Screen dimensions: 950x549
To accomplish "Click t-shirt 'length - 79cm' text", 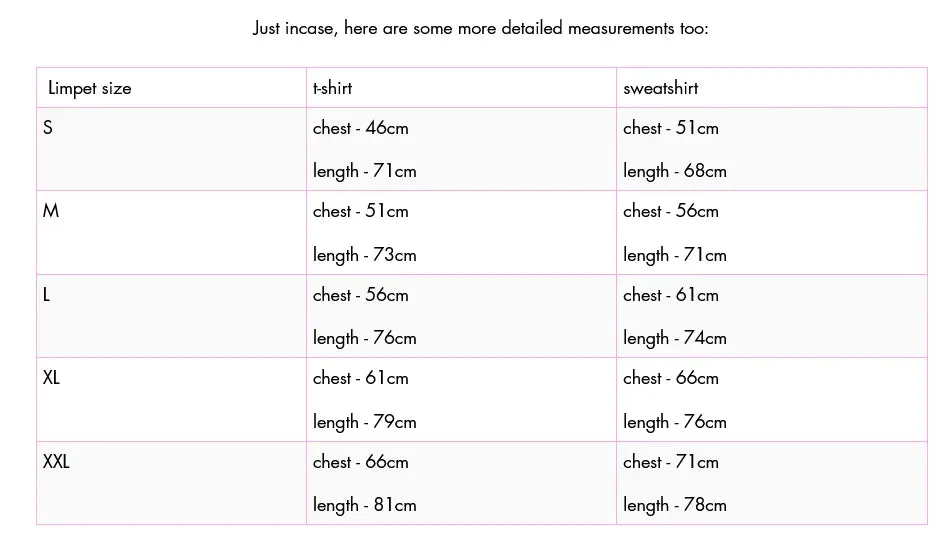I will pos(365,422).
